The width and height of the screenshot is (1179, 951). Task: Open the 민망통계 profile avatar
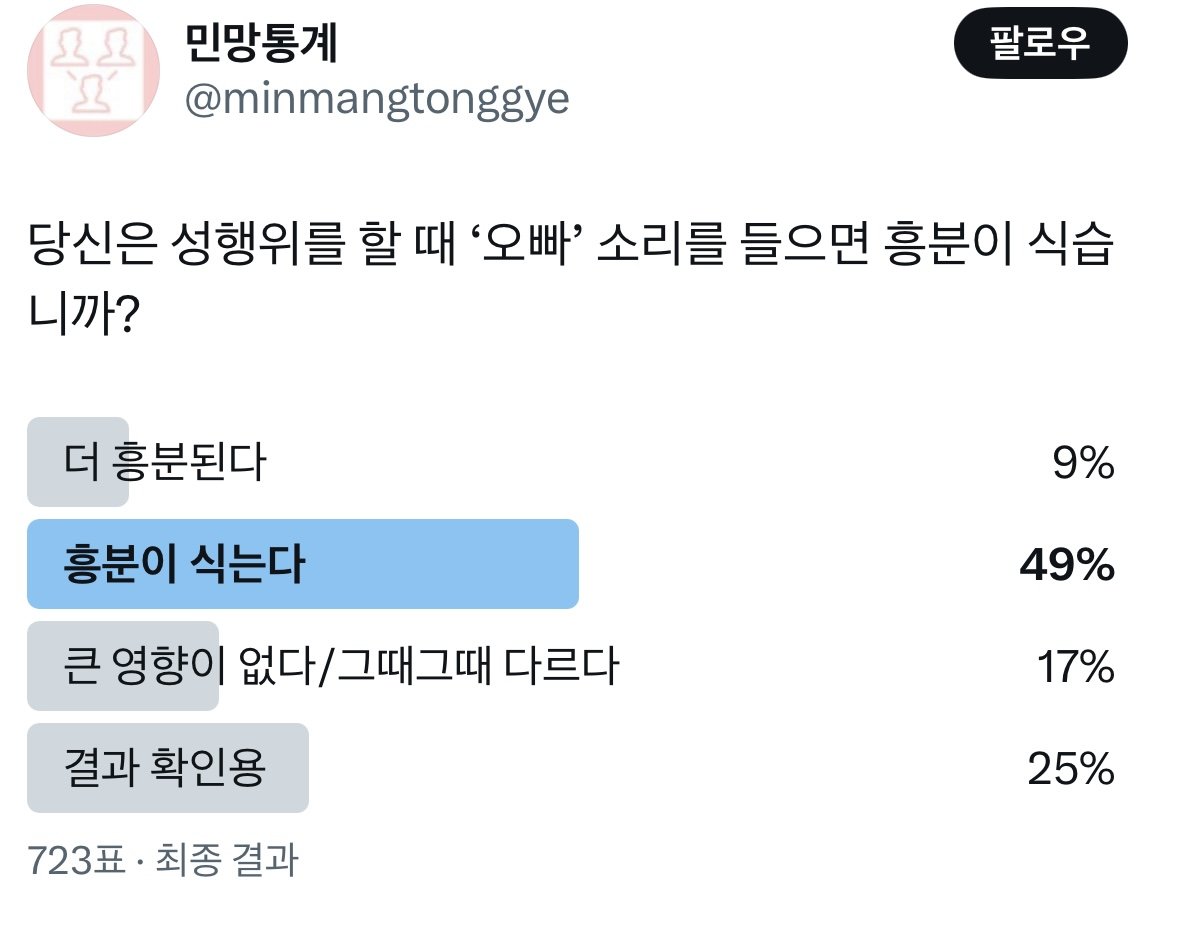pyautogui.click(x=93, y=71)
